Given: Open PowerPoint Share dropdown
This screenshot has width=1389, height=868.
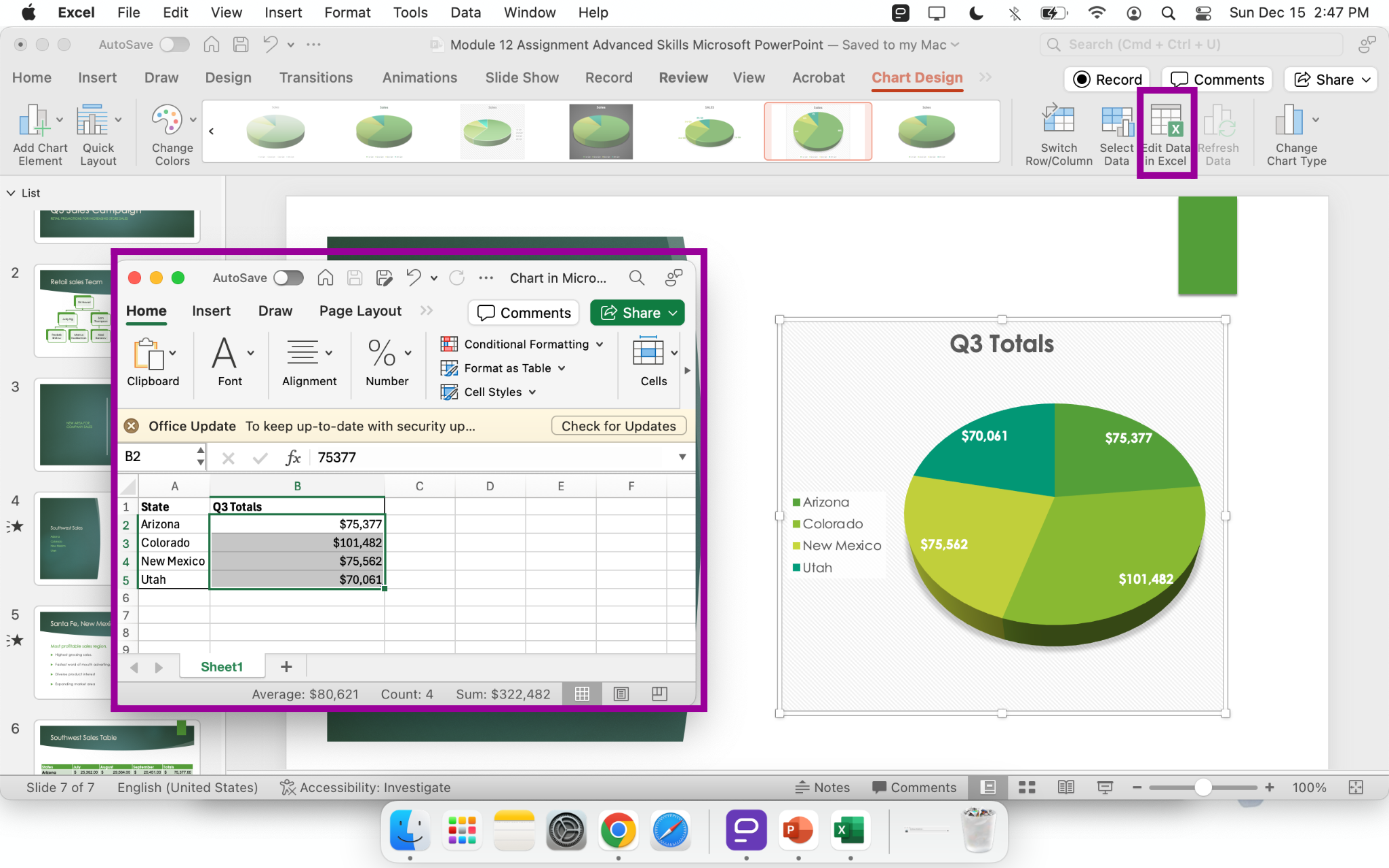Looking at the screenshot, I should pyautogui.click(x=1332, y=79).
